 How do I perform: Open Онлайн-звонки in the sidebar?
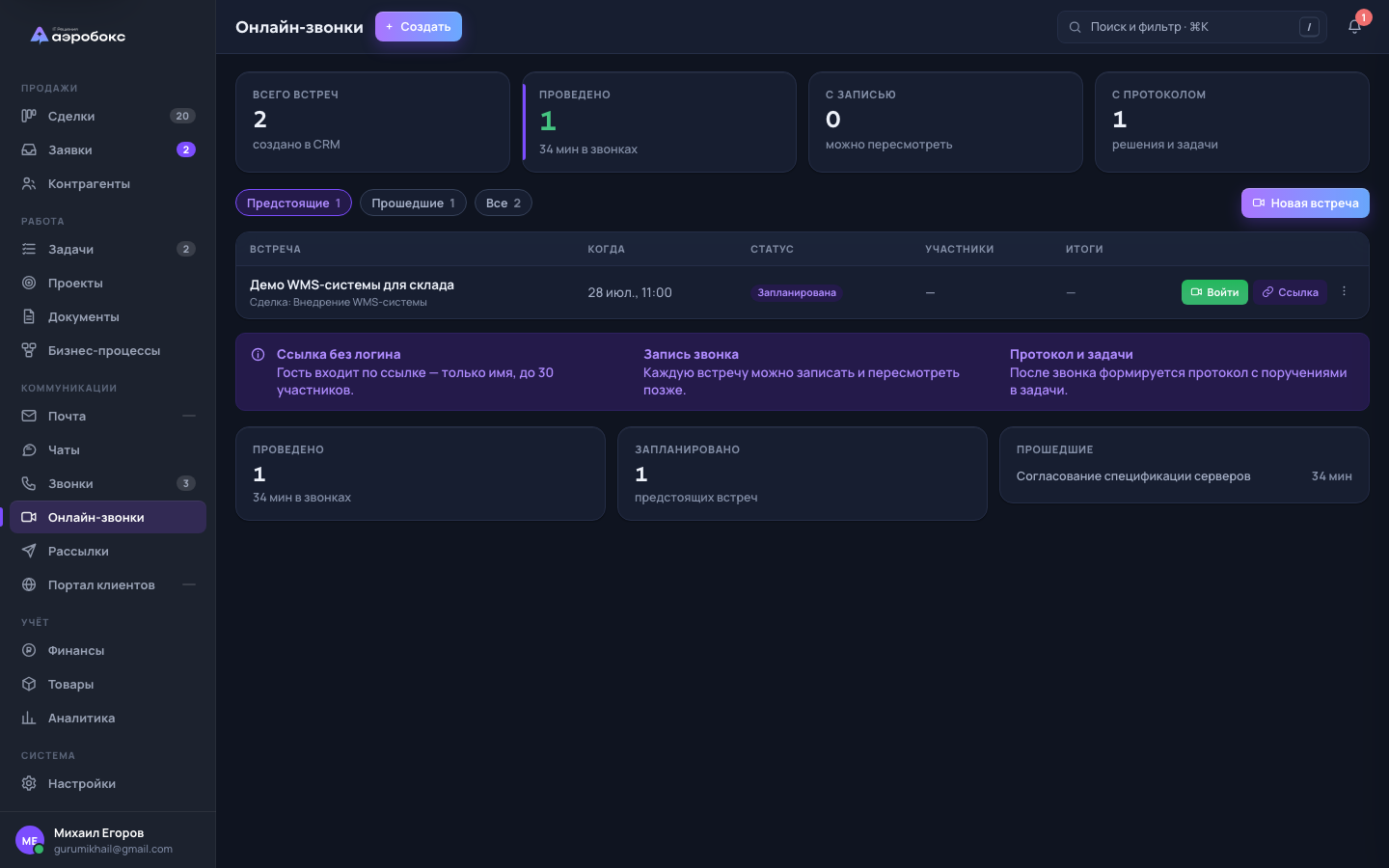click(108, 517)
